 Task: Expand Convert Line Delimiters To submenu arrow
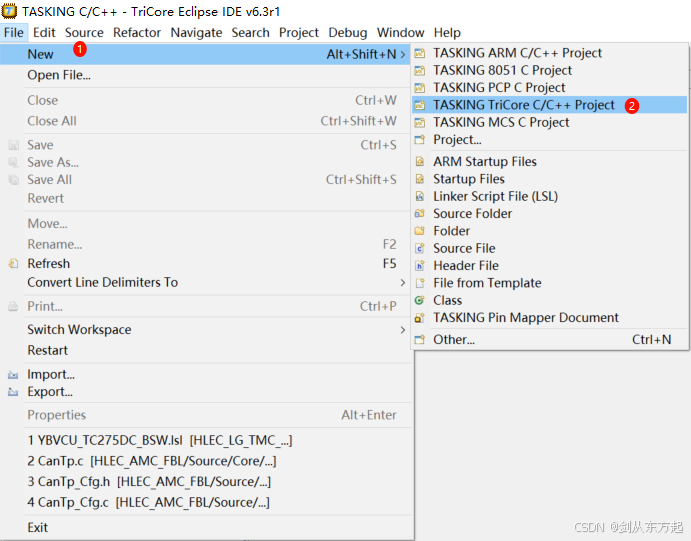(403, 282)
